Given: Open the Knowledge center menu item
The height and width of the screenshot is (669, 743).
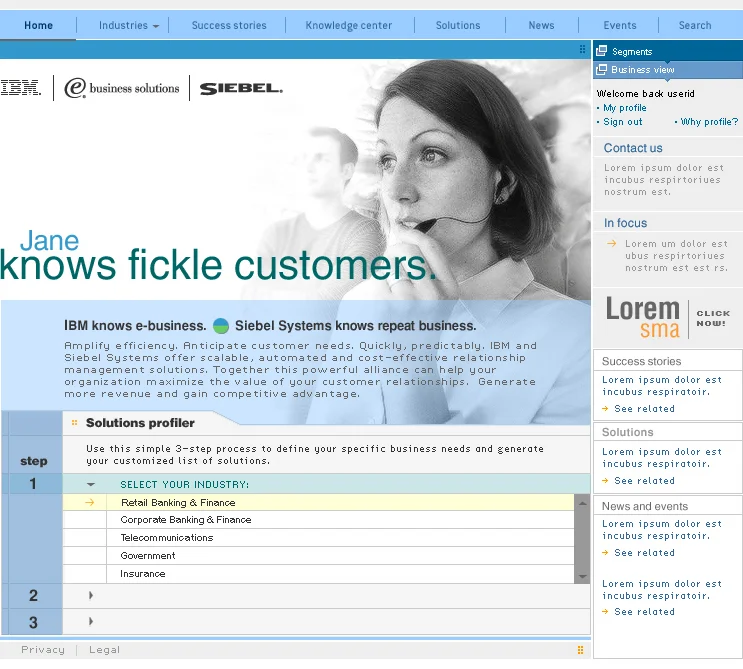Looking at the screenshot, I should point(349,26).
